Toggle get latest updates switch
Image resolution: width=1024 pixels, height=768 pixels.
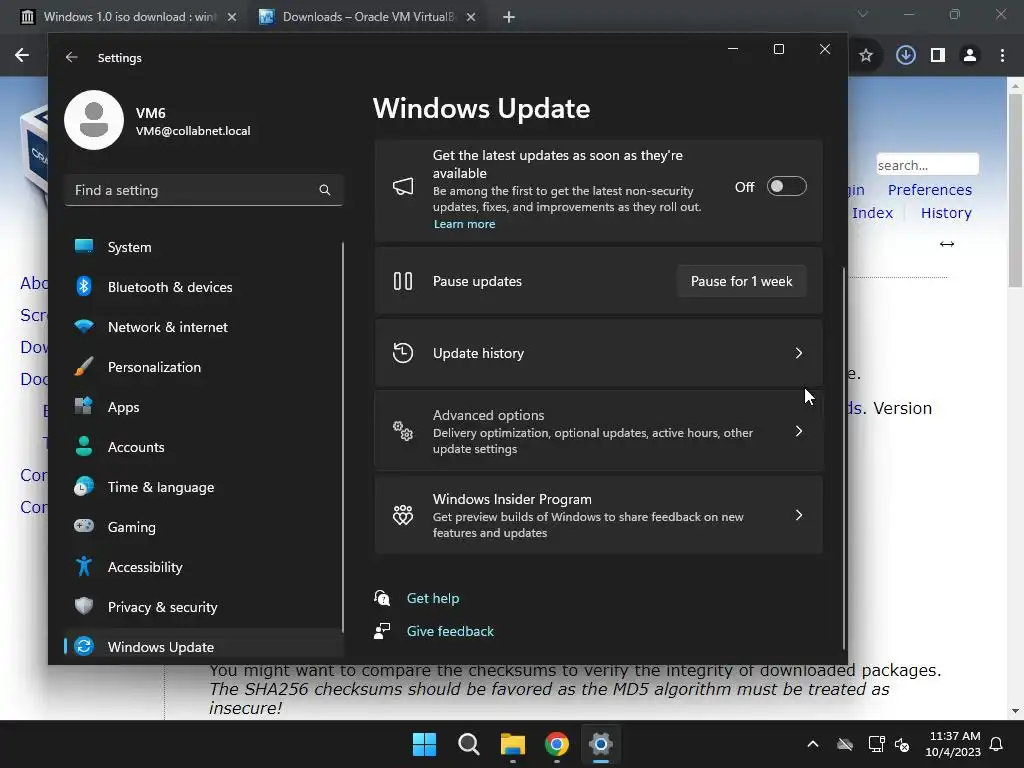[x=786, y=187]
